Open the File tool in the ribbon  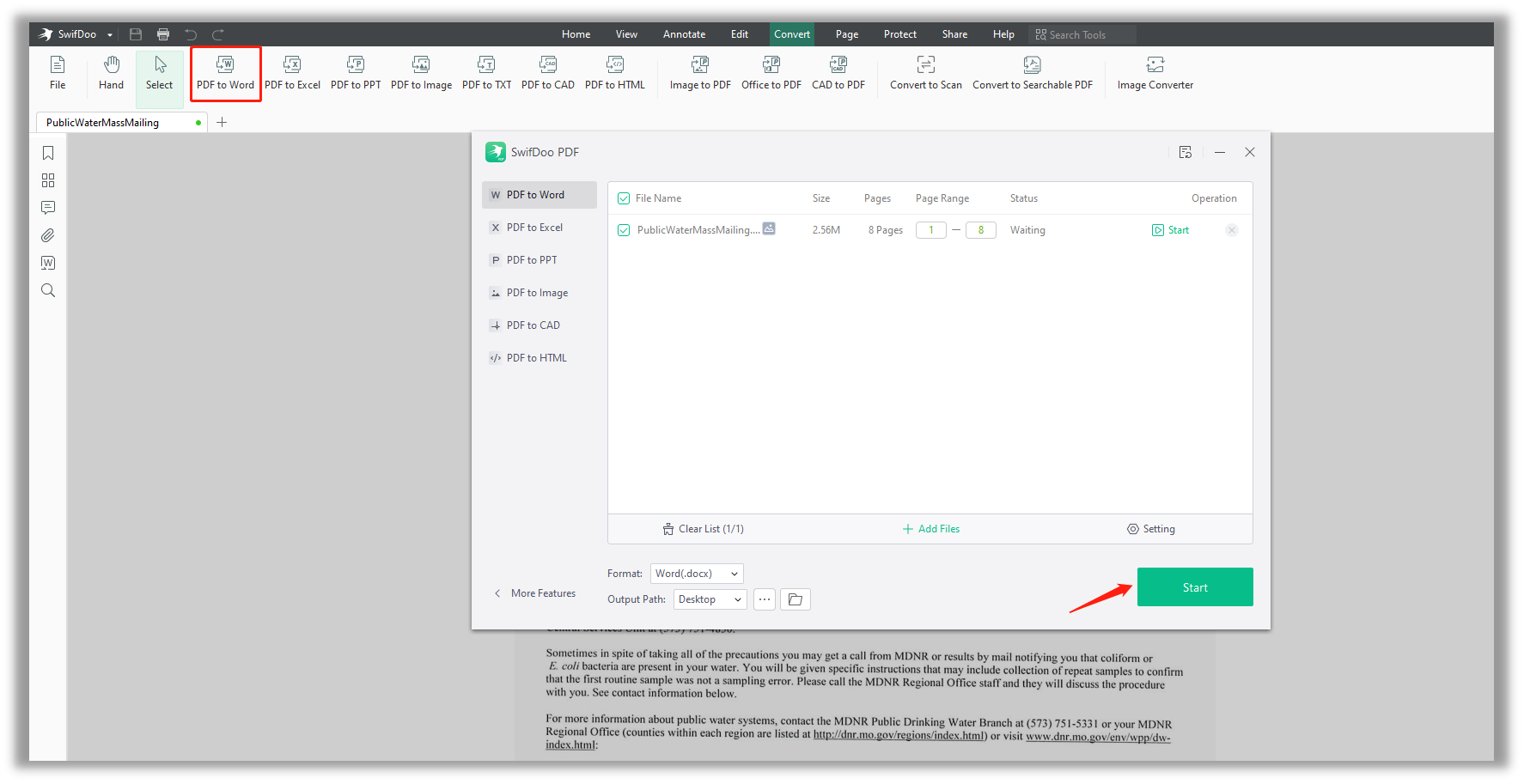coord(58,73)
